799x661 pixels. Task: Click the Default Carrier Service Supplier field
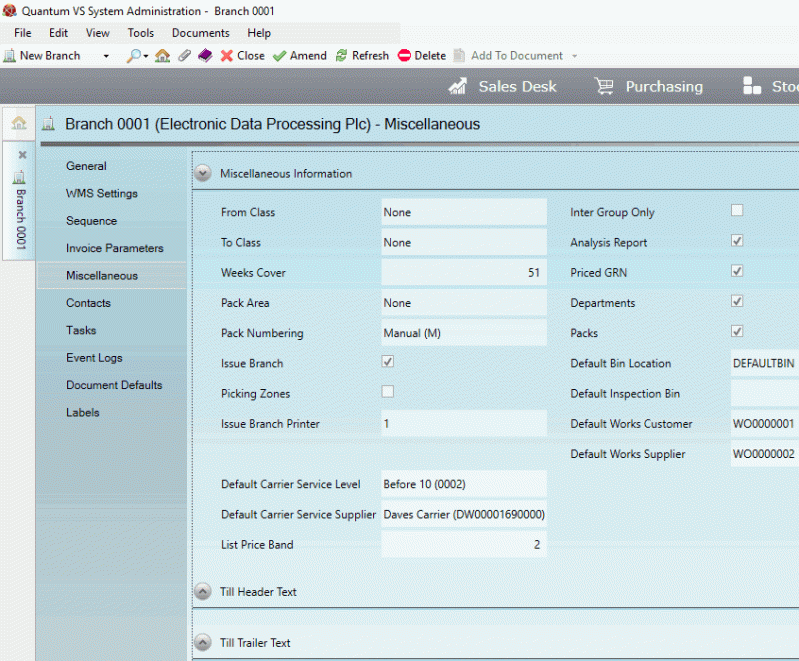464,514
